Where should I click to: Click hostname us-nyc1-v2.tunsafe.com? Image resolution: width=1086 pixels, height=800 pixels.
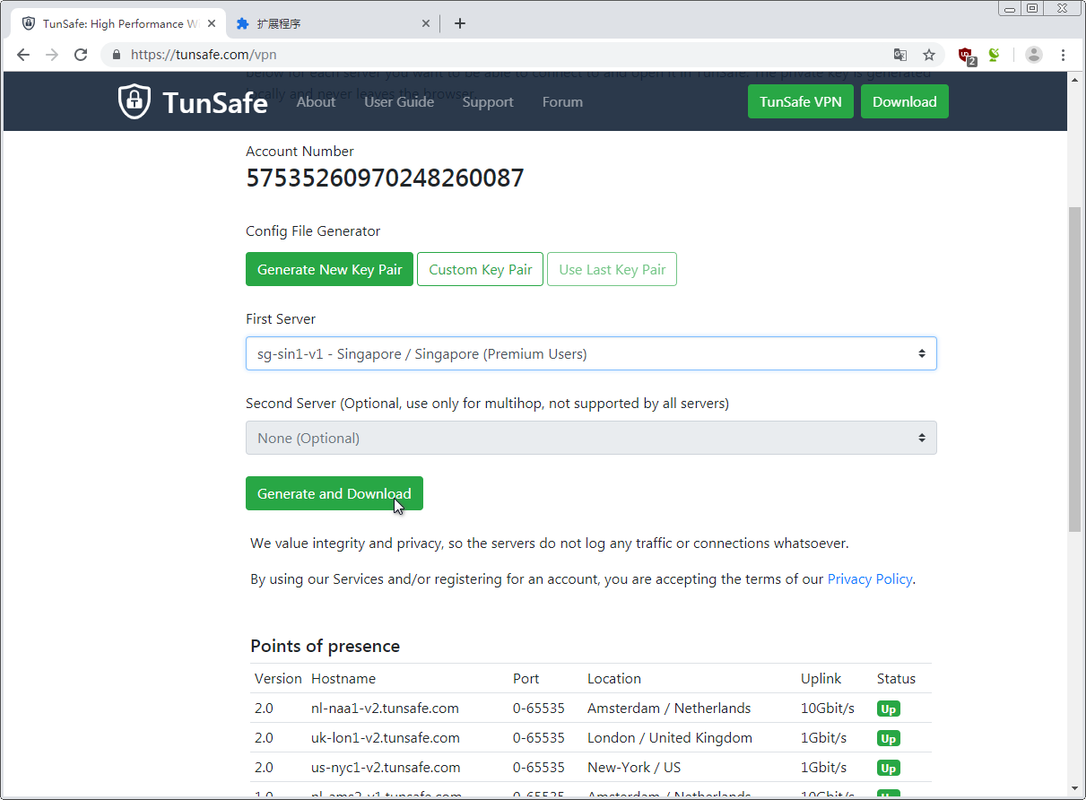click(386, 767)
